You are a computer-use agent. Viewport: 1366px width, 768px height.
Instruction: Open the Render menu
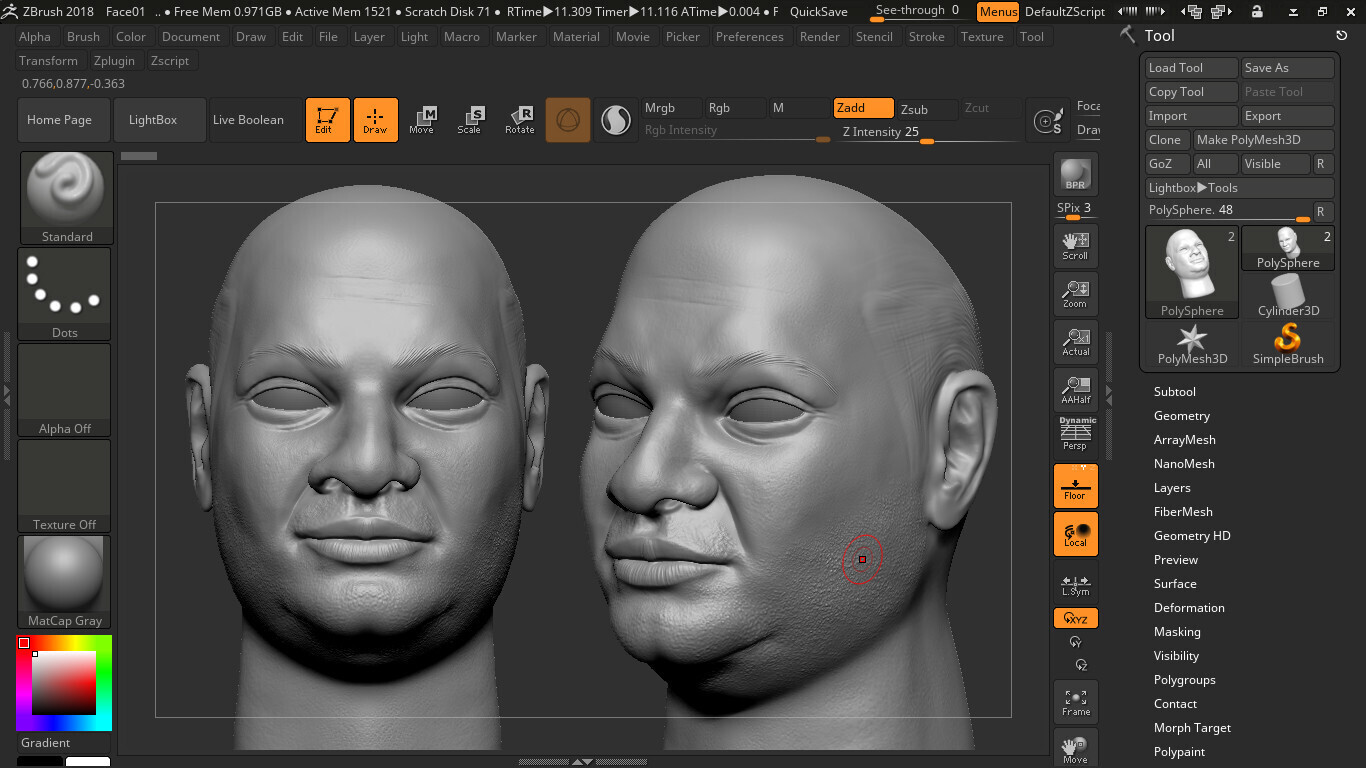[820, 36]
